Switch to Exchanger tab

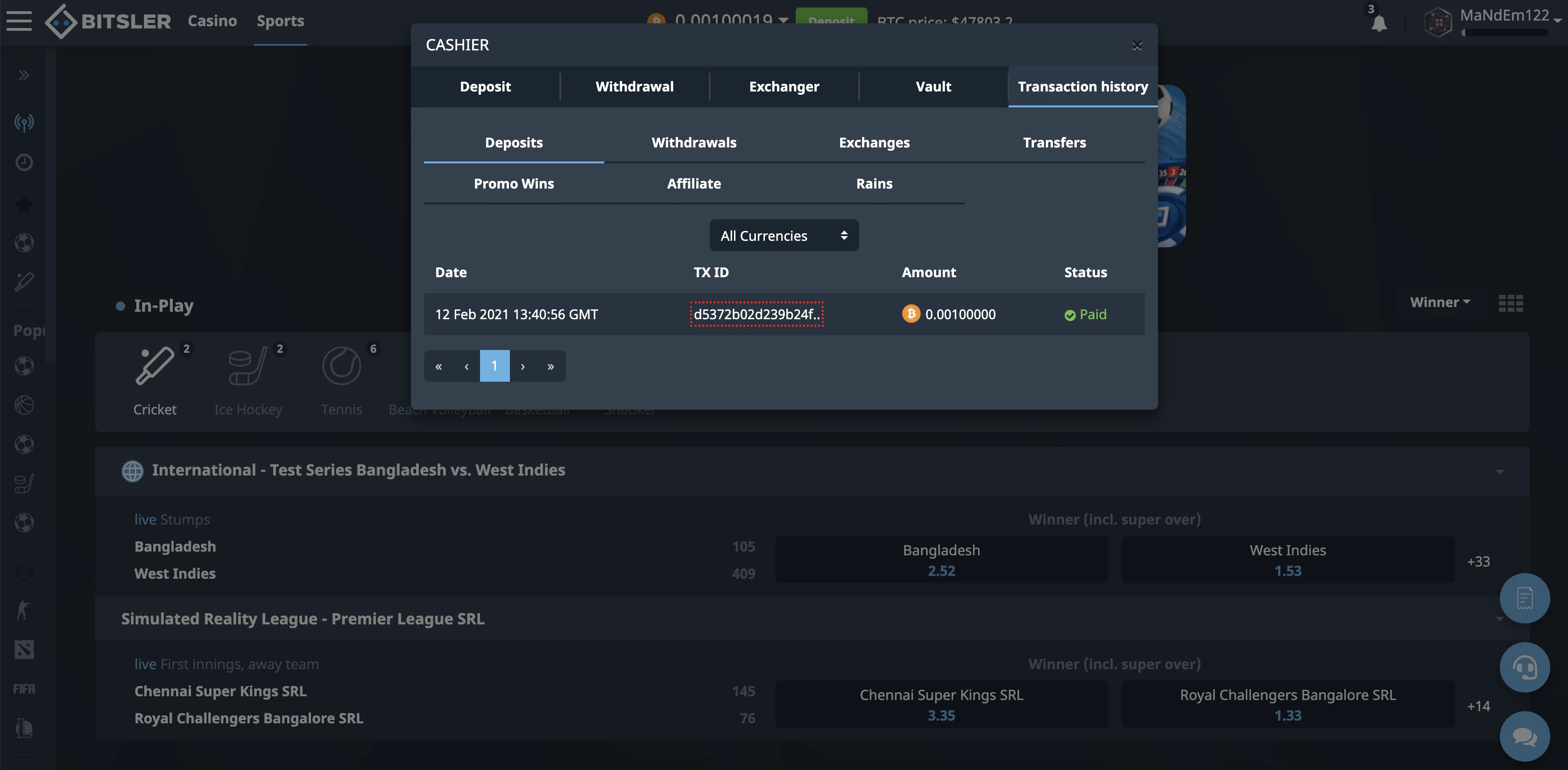coord(784,86)
